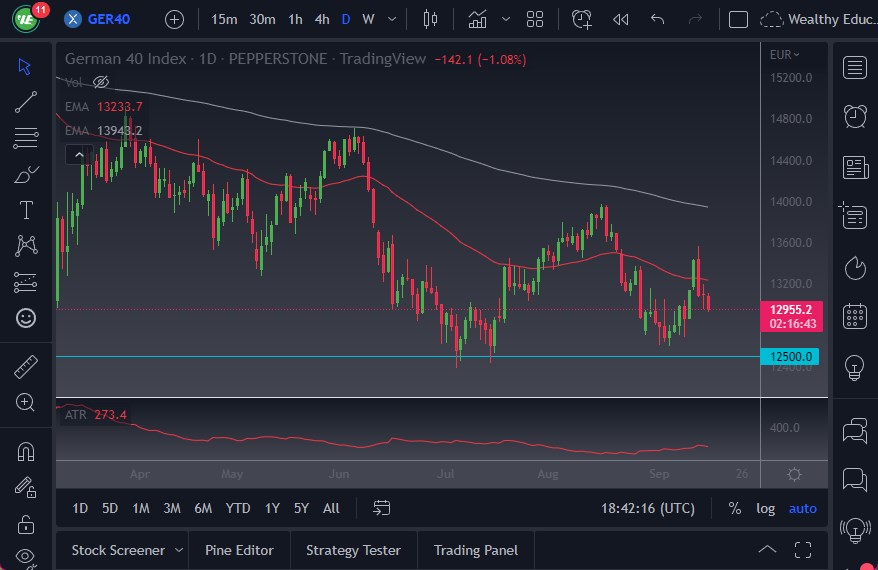Toggle auto scale on price axis
Image resolution: width=878 pixels, height=570 pixels.
[802, 508]
